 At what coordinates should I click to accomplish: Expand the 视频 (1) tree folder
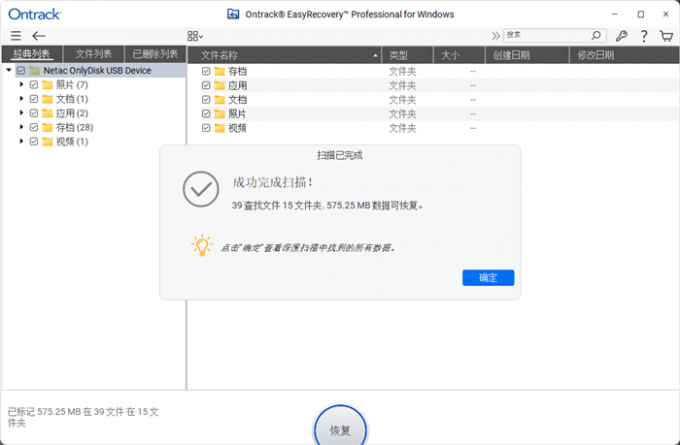point(21,141)
